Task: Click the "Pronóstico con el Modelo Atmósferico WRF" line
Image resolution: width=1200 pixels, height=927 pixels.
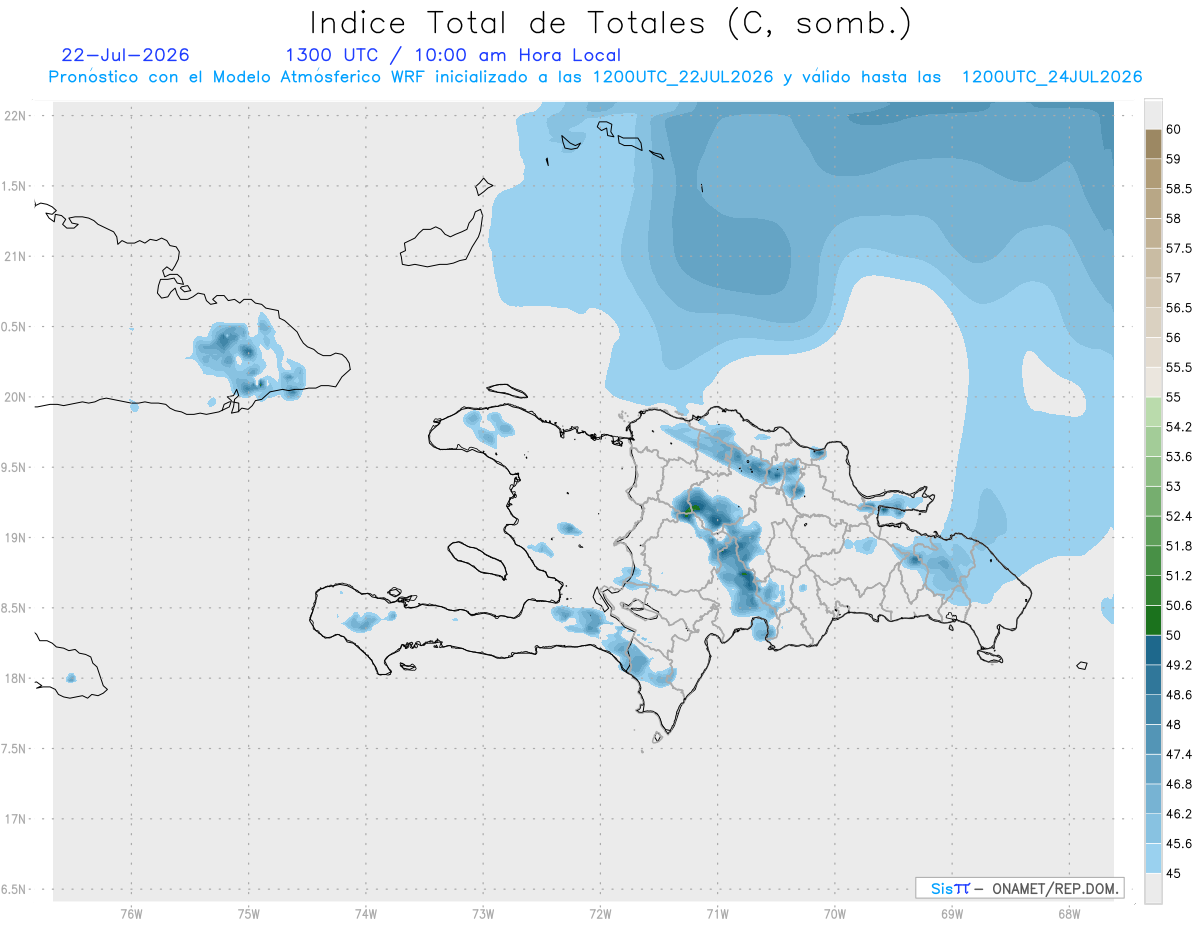Action: click(595, 77)
